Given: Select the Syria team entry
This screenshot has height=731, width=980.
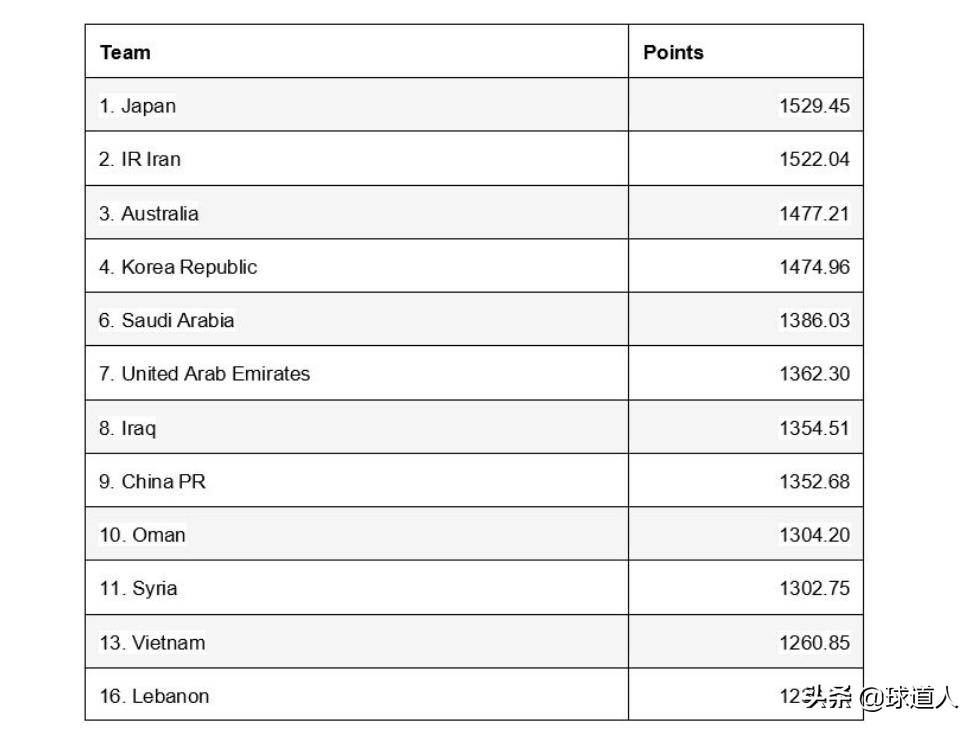Looking at the screenshot, I should 138,588.
